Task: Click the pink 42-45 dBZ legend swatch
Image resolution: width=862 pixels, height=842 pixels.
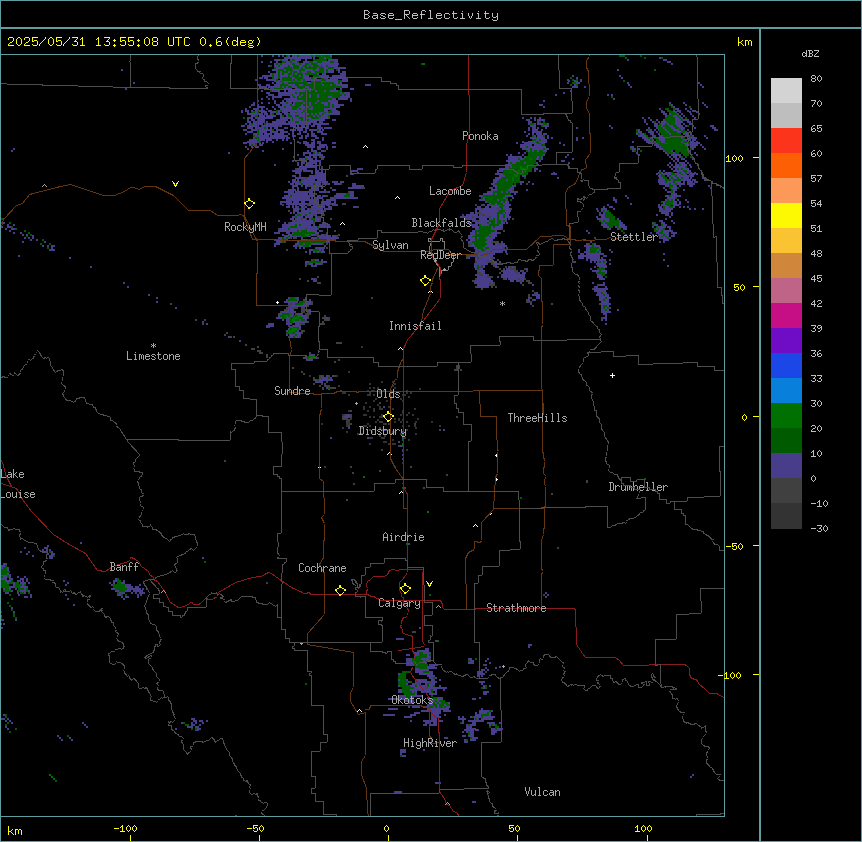Action: (x=786, y=291)
